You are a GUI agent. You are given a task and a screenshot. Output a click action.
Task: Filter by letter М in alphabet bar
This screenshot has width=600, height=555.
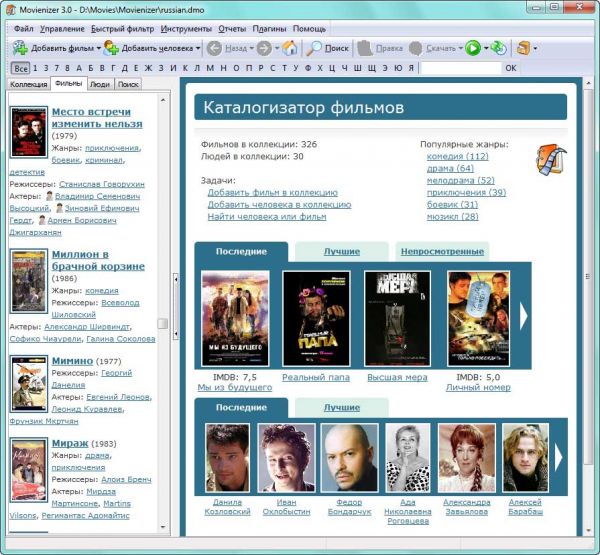pos(210,68)
